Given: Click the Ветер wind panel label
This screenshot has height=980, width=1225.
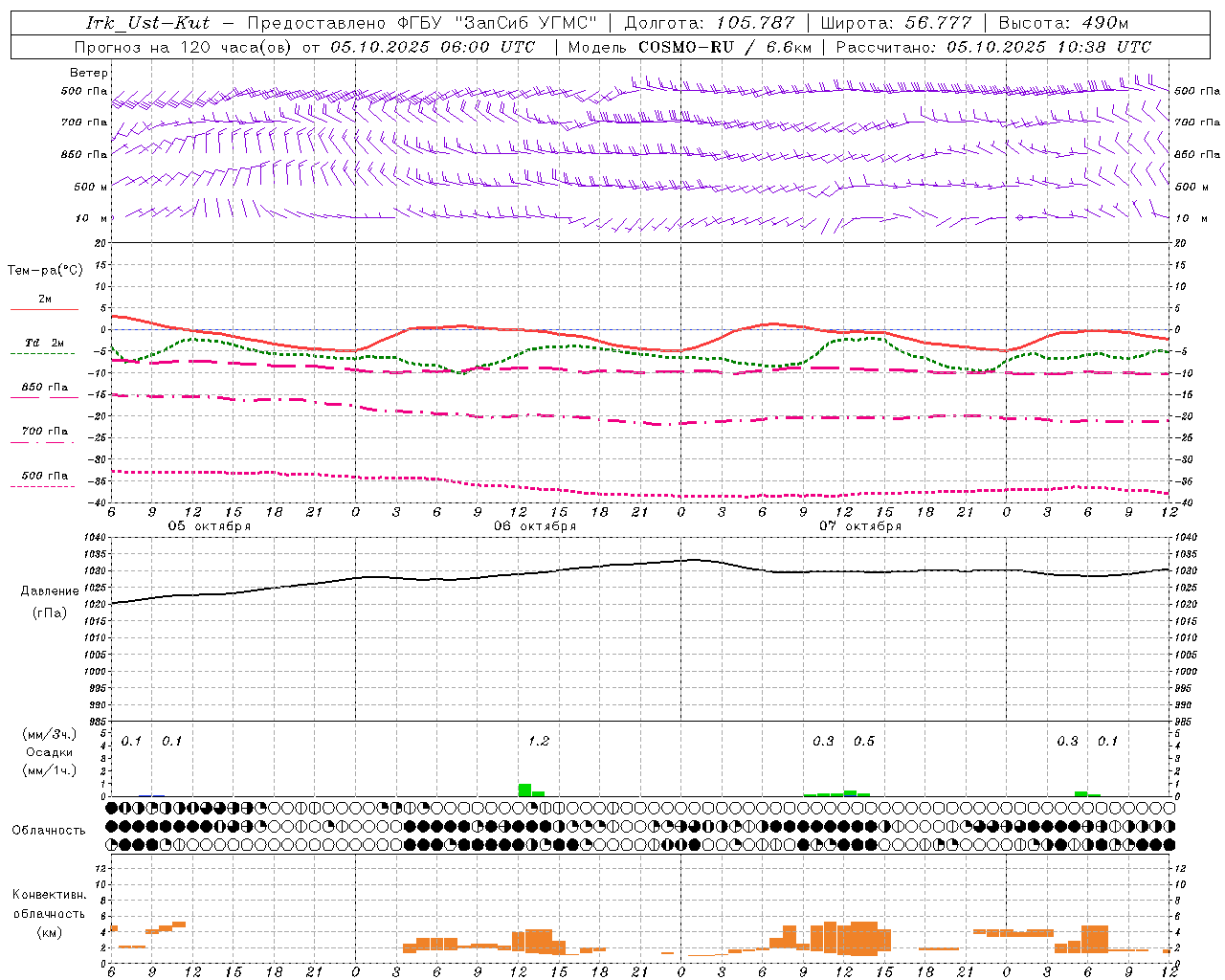Looking at the screenshot, I should click(x=88, y=73).
